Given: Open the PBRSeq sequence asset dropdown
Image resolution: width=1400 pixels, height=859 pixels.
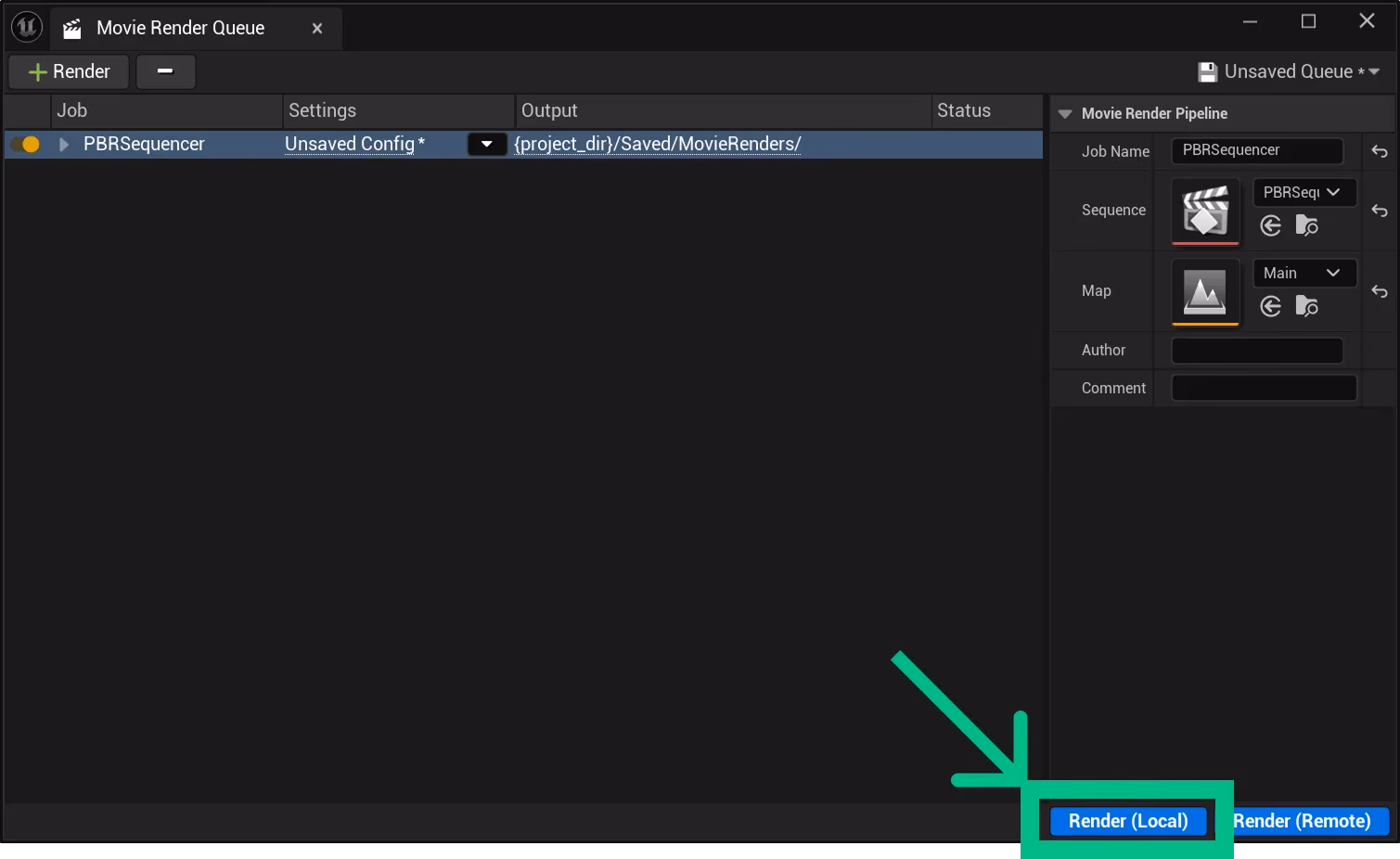Looking at the screenshot, I should click(1304, 192).
